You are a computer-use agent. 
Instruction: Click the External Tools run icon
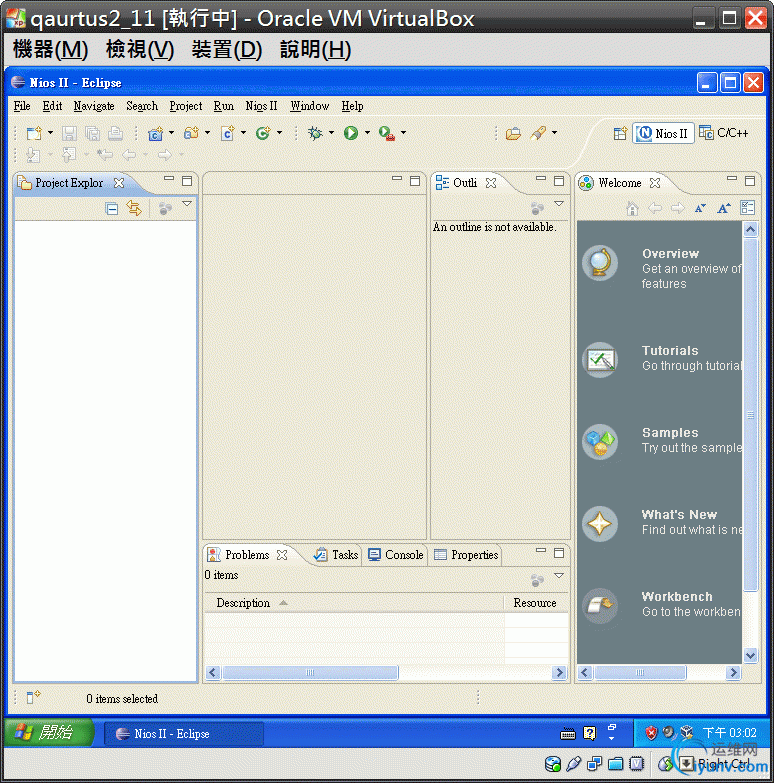(387, 133)
